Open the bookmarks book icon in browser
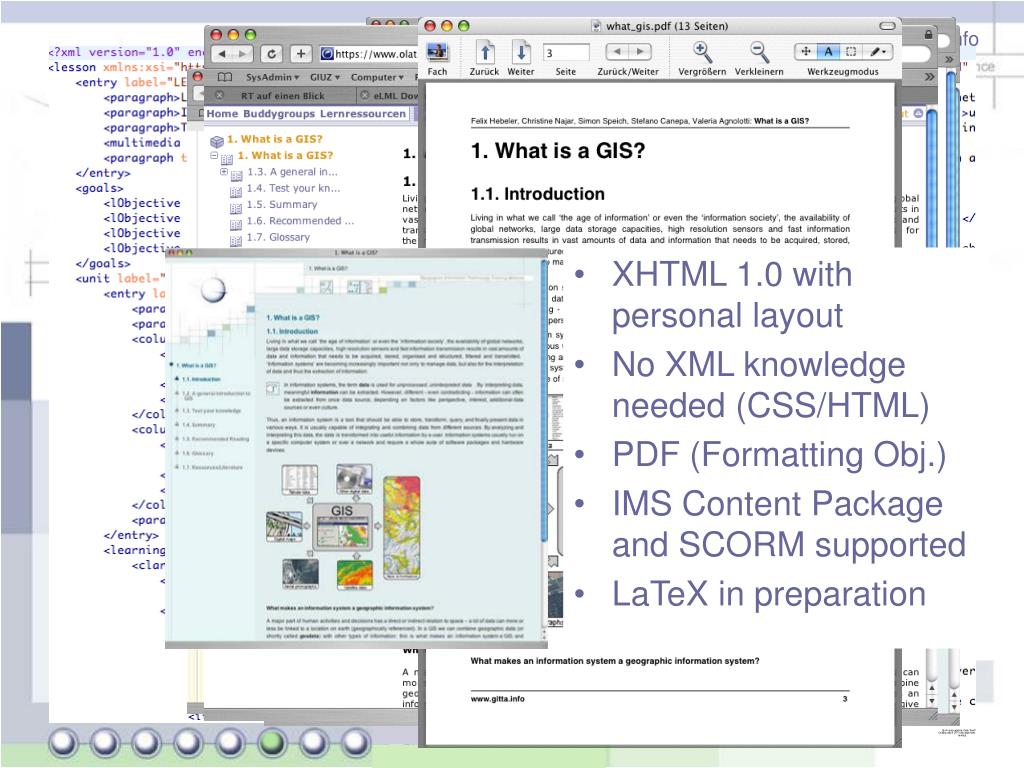1024x768 pixels. pos(224,77)
